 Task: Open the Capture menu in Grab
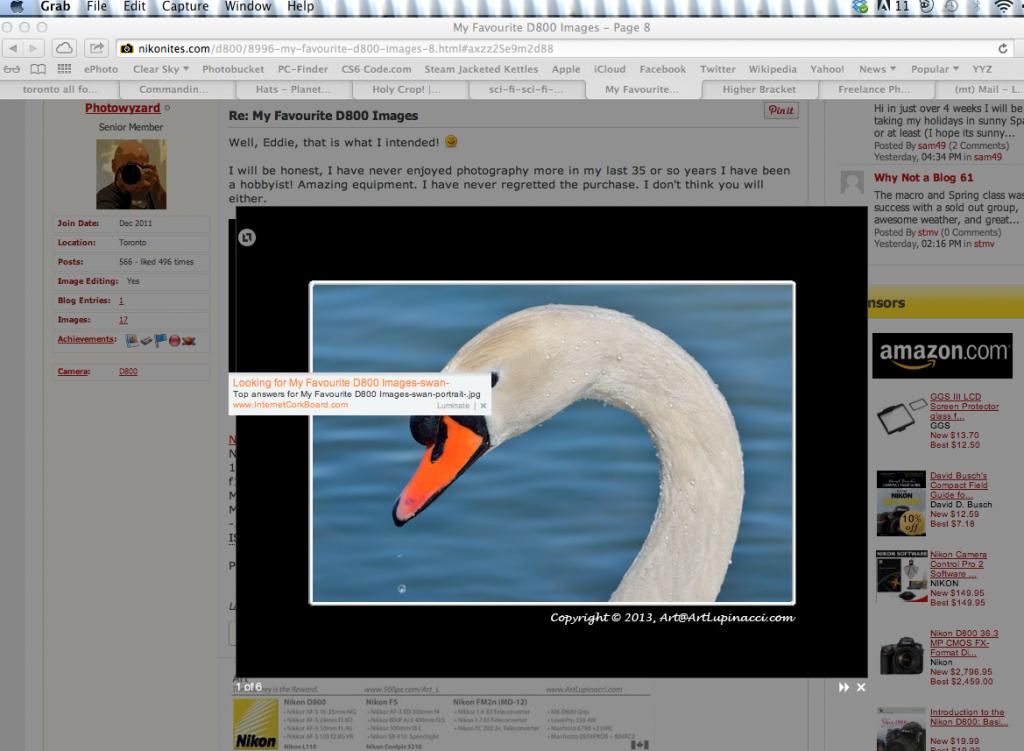click(186, 6)
